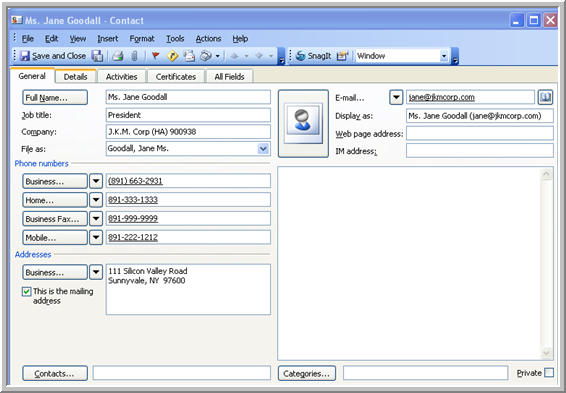Click the IM address field
Image resolution: width=566 pixels, height=393 pixels.
(x=480, y=150)
